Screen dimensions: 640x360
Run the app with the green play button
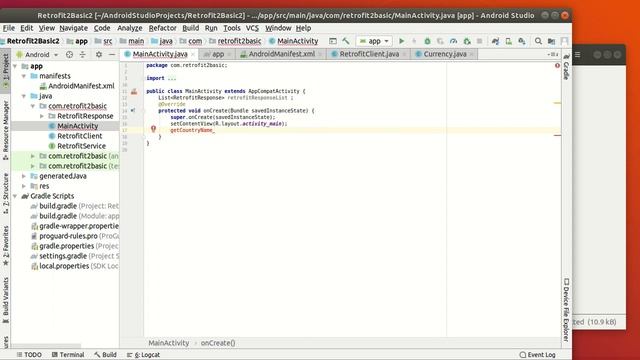402,41
